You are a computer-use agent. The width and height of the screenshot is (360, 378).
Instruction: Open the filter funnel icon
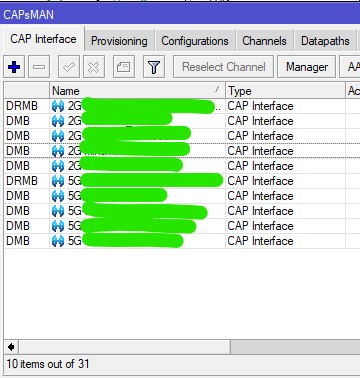tap(154, 67)
